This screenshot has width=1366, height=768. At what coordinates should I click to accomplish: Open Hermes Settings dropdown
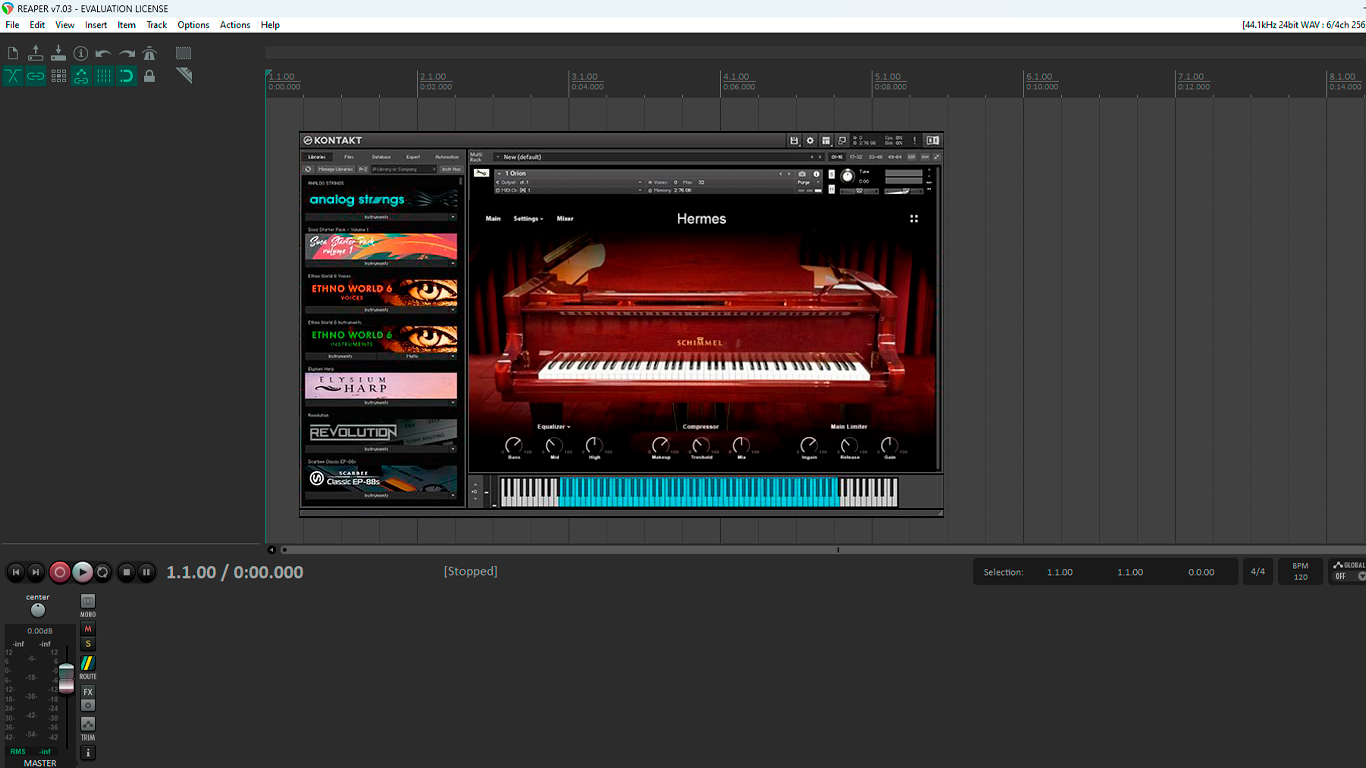coord(528,219)
